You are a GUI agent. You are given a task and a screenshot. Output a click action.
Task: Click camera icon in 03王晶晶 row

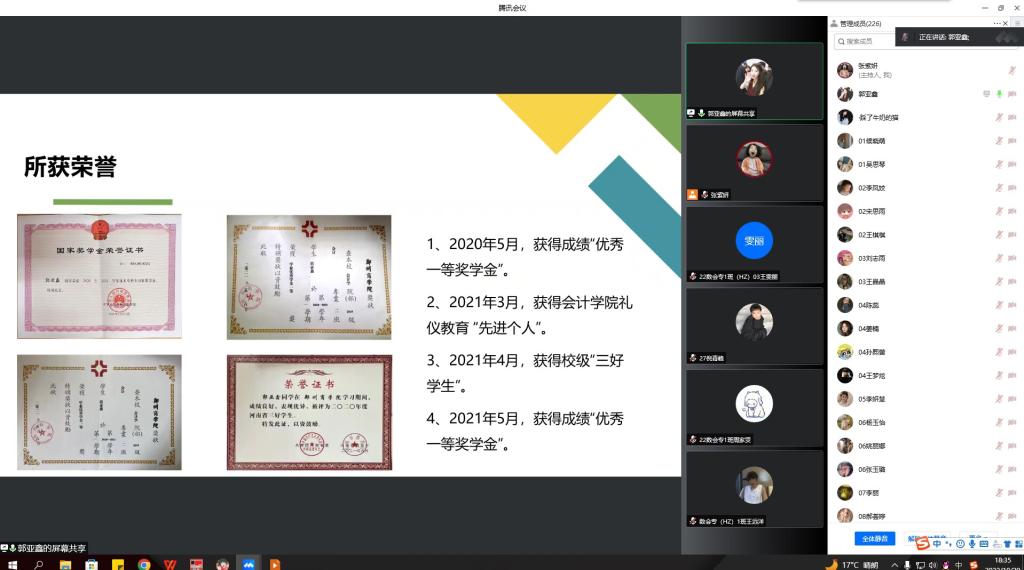[x=1012, y=282]
